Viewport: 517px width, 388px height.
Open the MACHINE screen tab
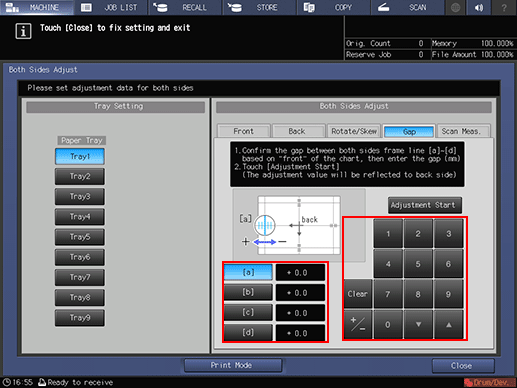click(37, 7)
